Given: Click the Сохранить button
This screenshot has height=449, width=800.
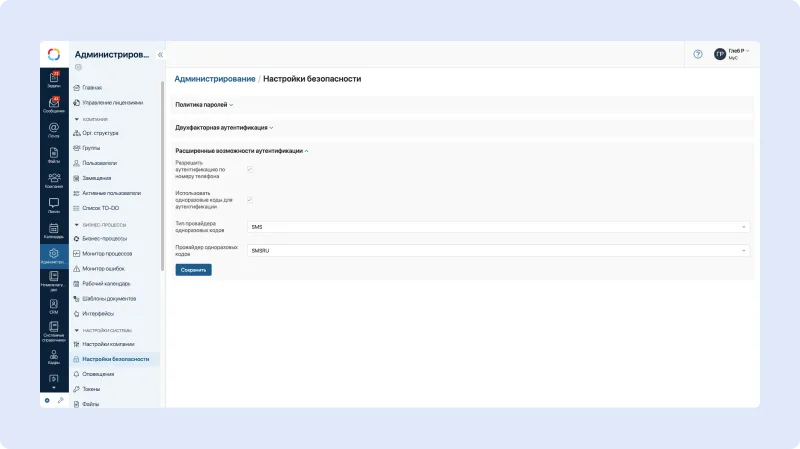Looking at the screenshot, I should point(193,270).
